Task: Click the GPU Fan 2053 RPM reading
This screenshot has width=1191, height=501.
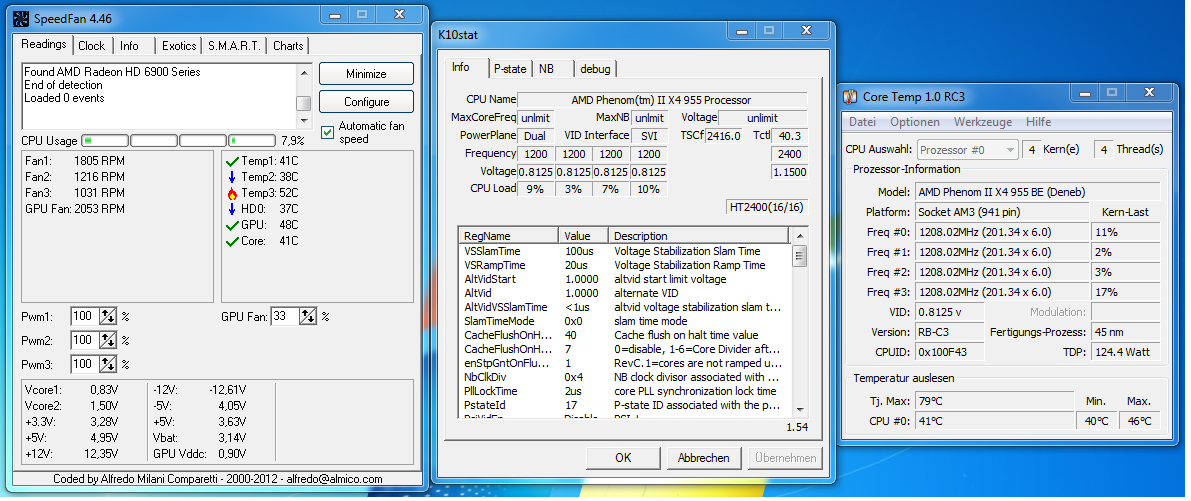Action: click(x=74, y=209)
